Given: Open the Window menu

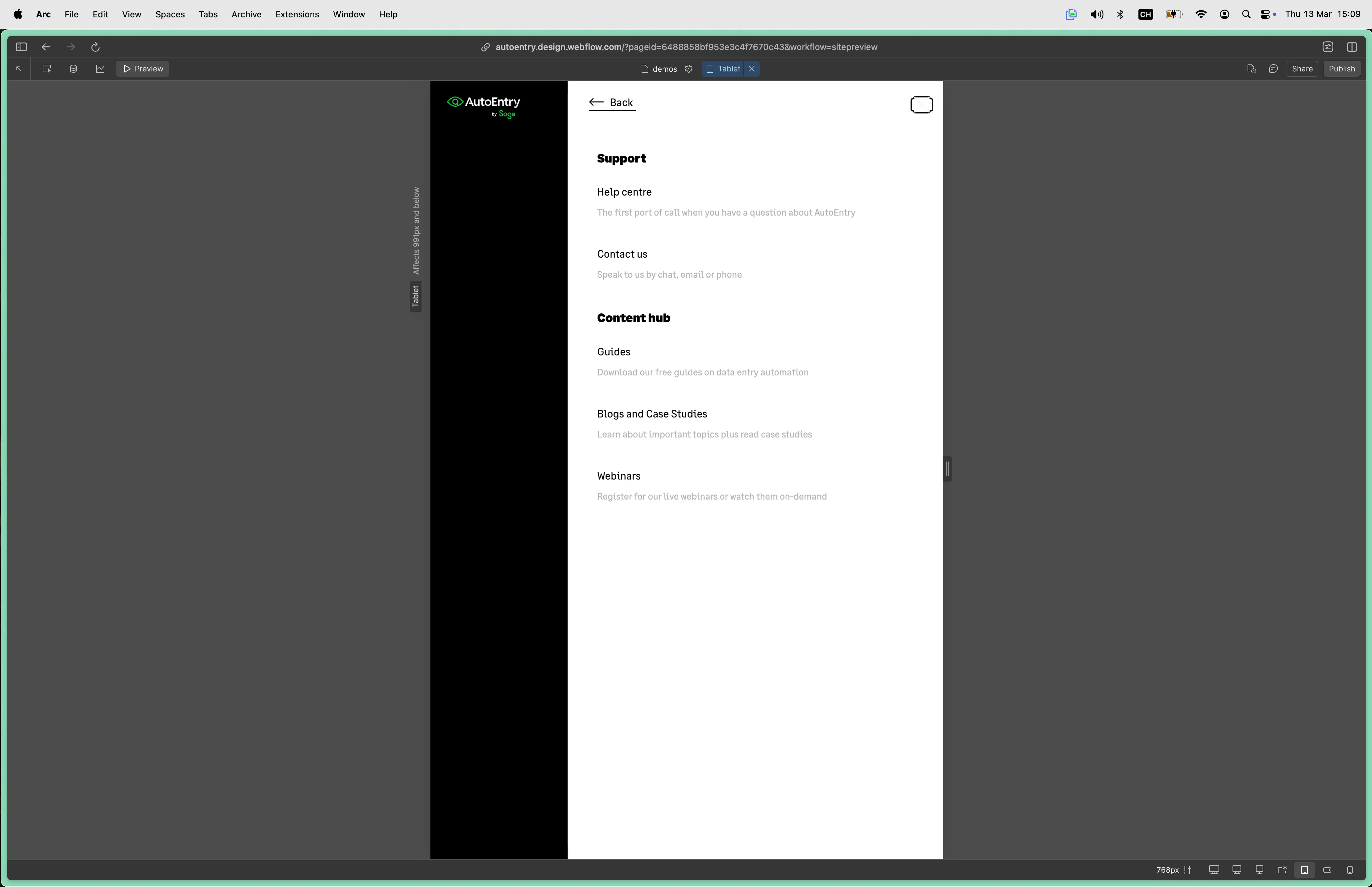Looking at the screenshot, I should click(349, 14).
